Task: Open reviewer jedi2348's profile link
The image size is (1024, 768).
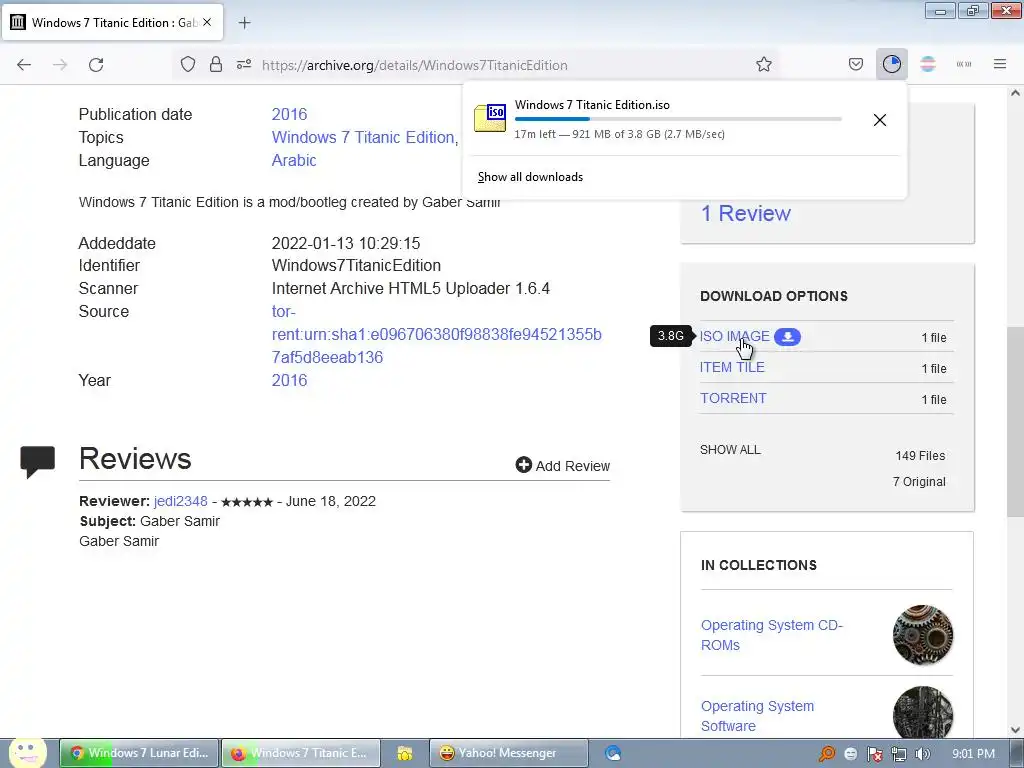Action: [x=181, y=501]
